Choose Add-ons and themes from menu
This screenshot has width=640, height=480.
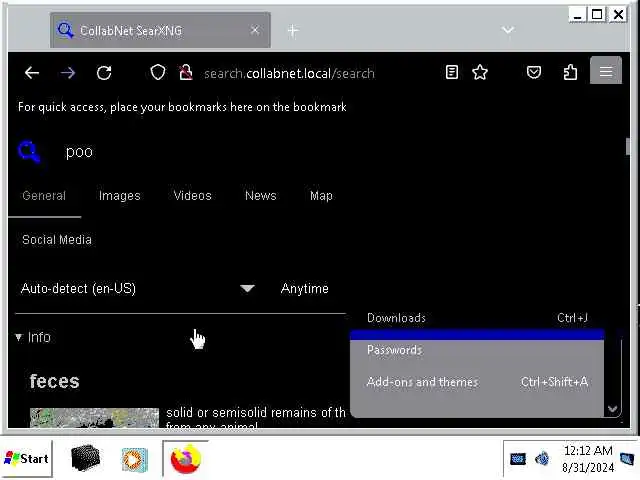[477, 382]
